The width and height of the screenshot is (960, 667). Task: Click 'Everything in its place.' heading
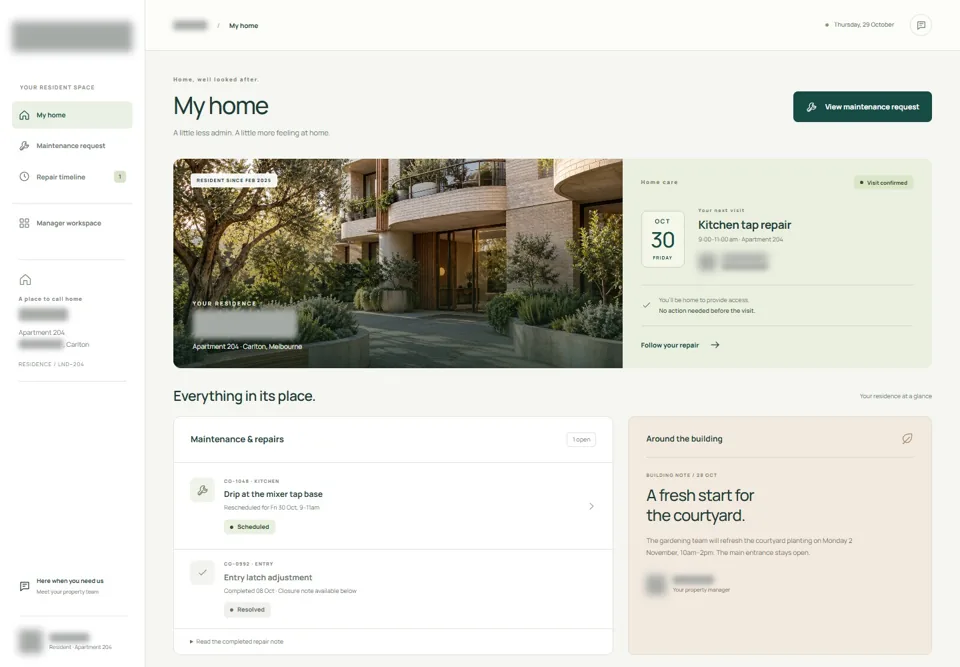coord(244,396)
